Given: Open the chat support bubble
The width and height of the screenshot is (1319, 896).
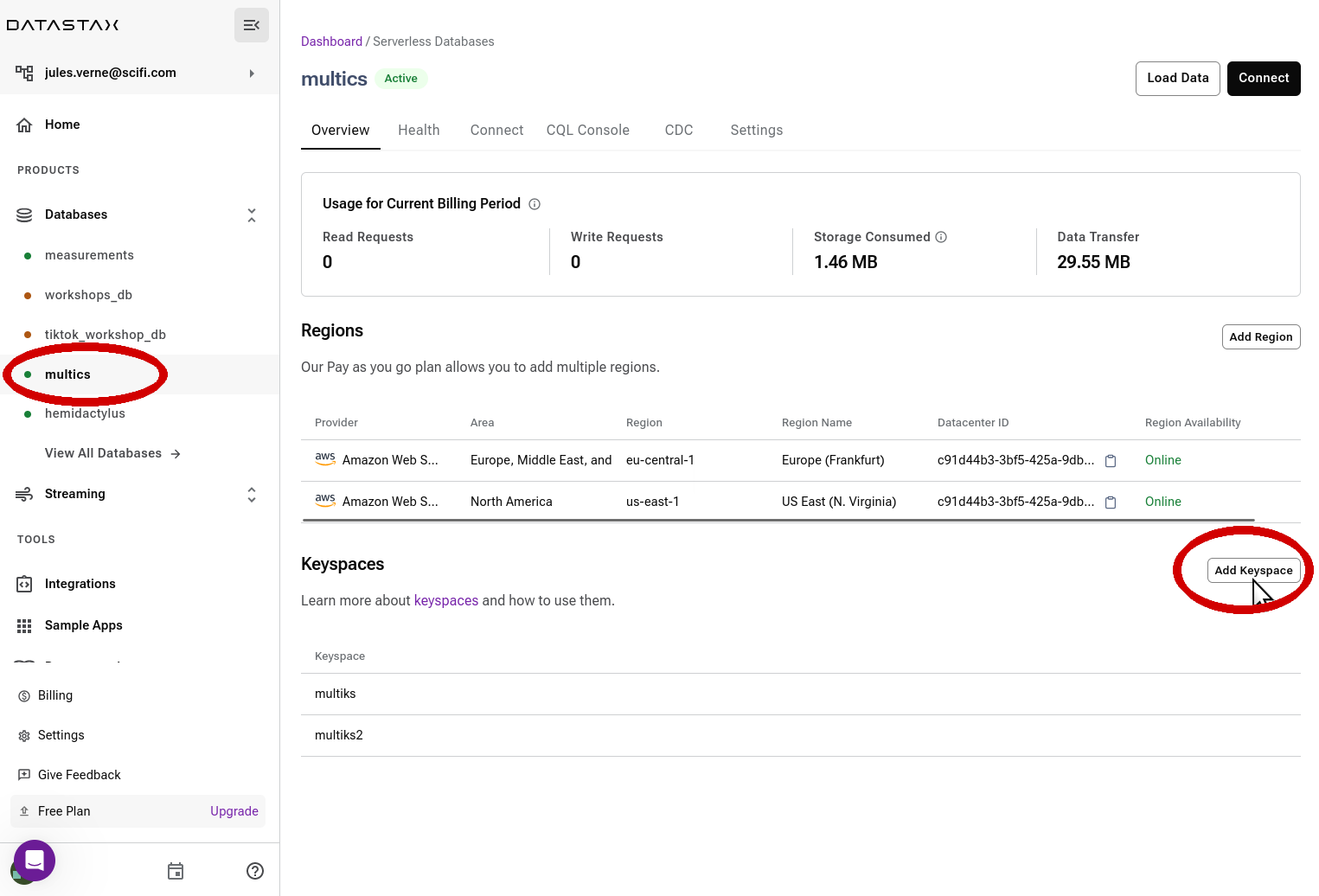Looking at the screenshot, I should [35, 861].
